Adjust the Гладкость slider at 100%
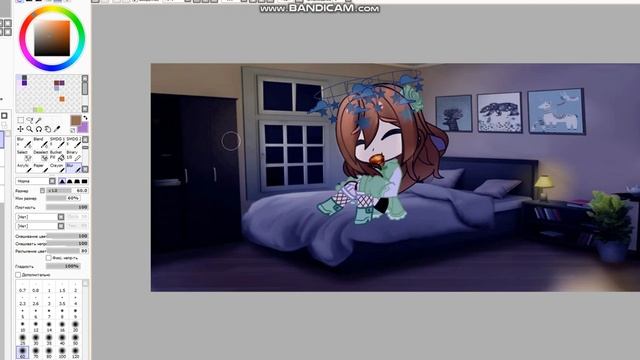This screenshot has width=640, height=360. click(x=63, y=266)
